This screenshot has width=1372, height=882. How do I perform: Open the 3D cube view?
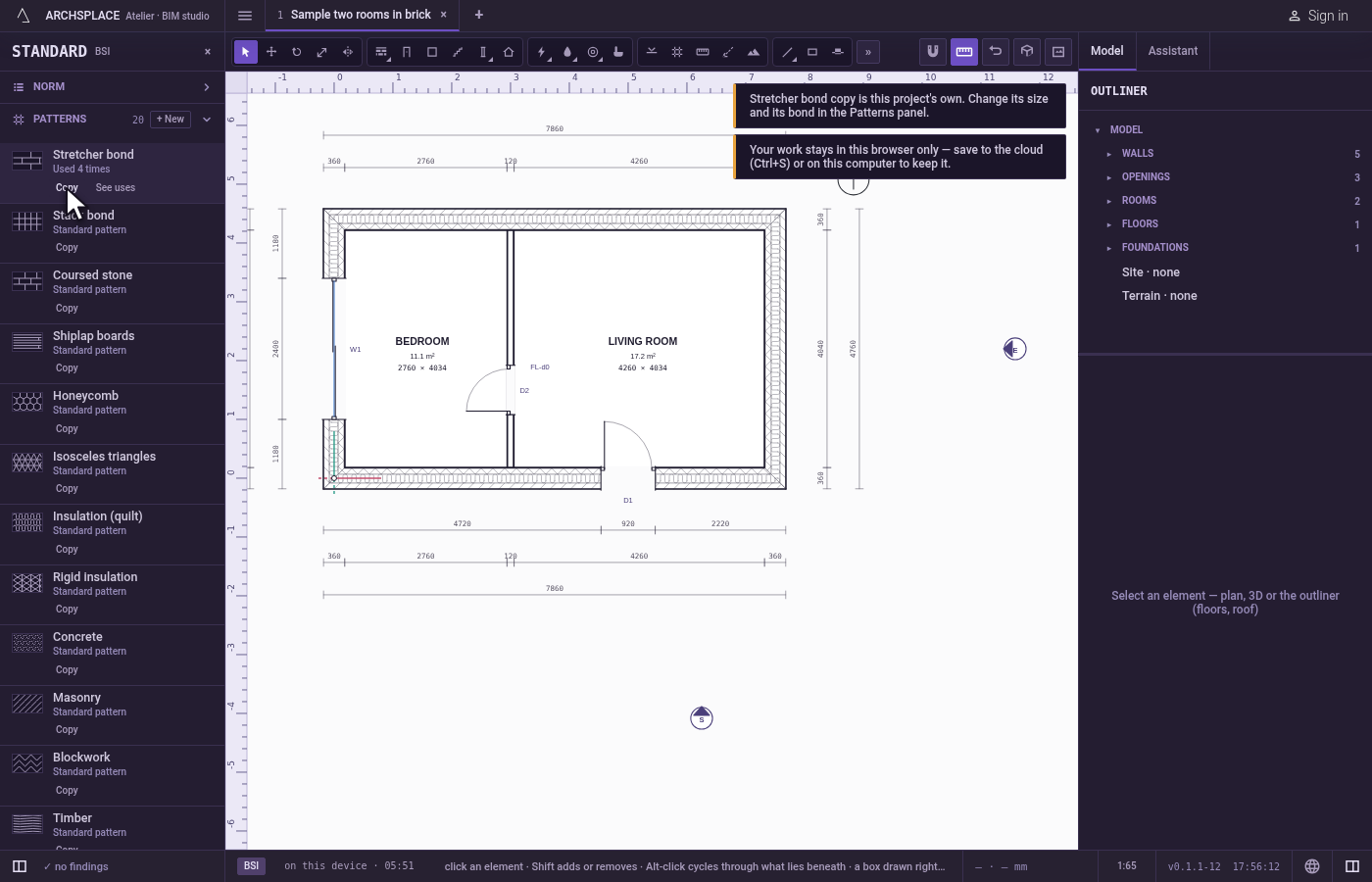[x=1027, y=52]
